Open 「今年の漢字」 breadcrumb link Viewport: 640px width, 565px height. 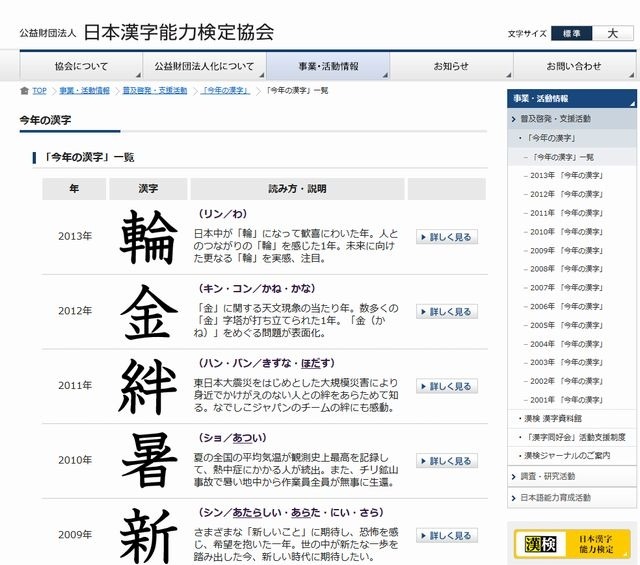click(225, 91)
